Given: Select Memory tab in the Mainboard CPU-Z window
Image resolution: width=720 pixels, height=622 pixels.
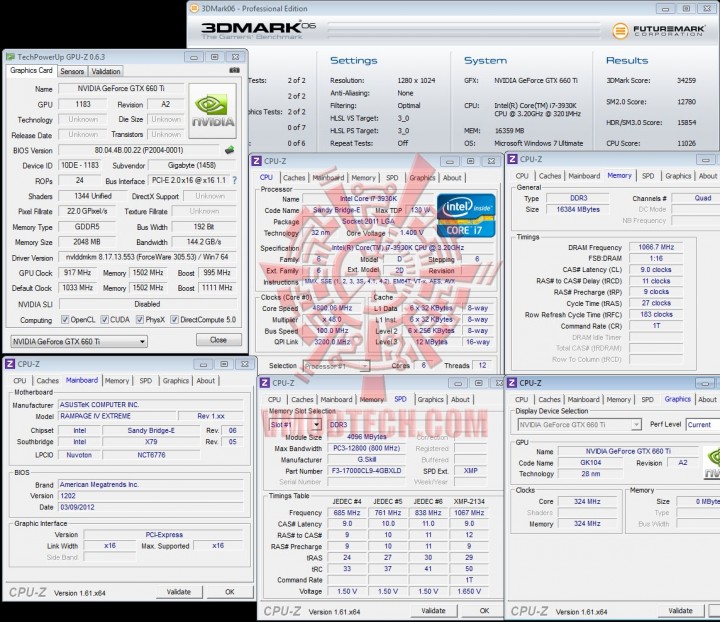Looking at the screenshot, I should click(117, 381).
